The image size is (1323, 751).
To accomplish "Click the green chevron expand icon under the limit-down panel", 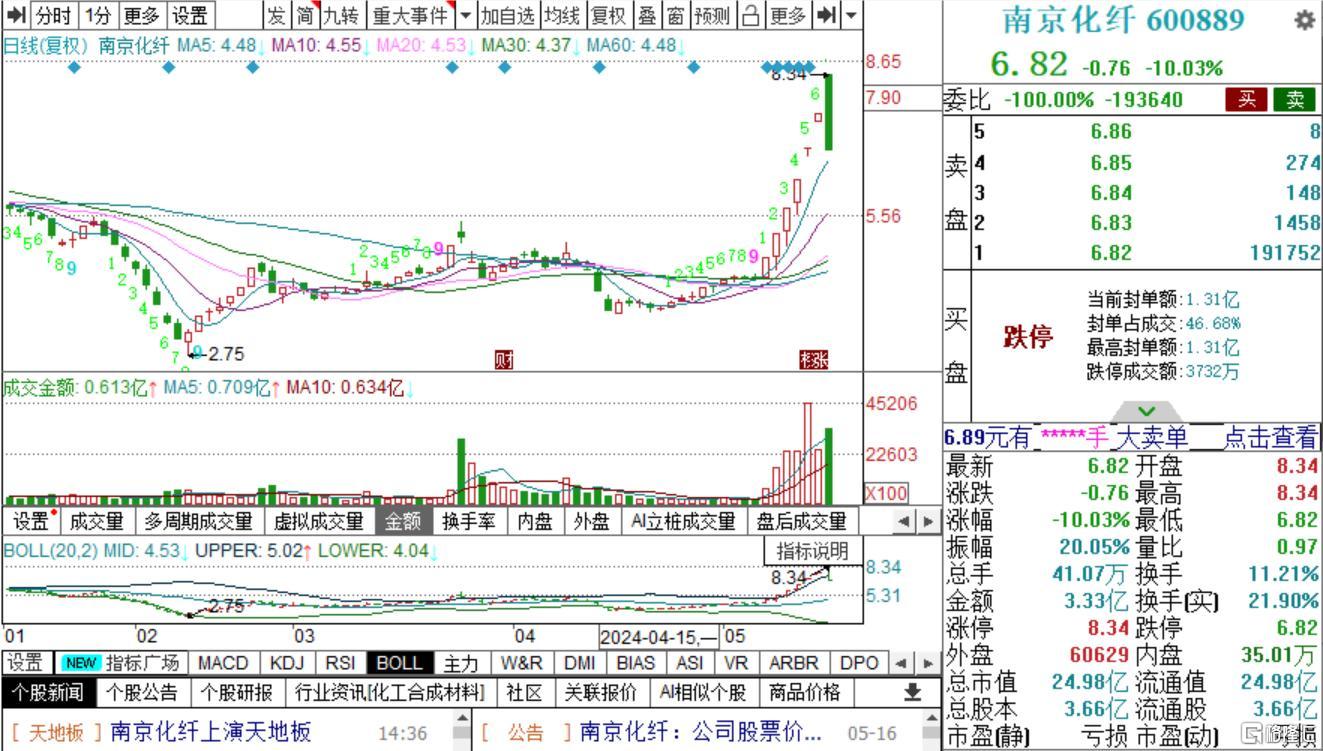I will [x=1146, y=411].
